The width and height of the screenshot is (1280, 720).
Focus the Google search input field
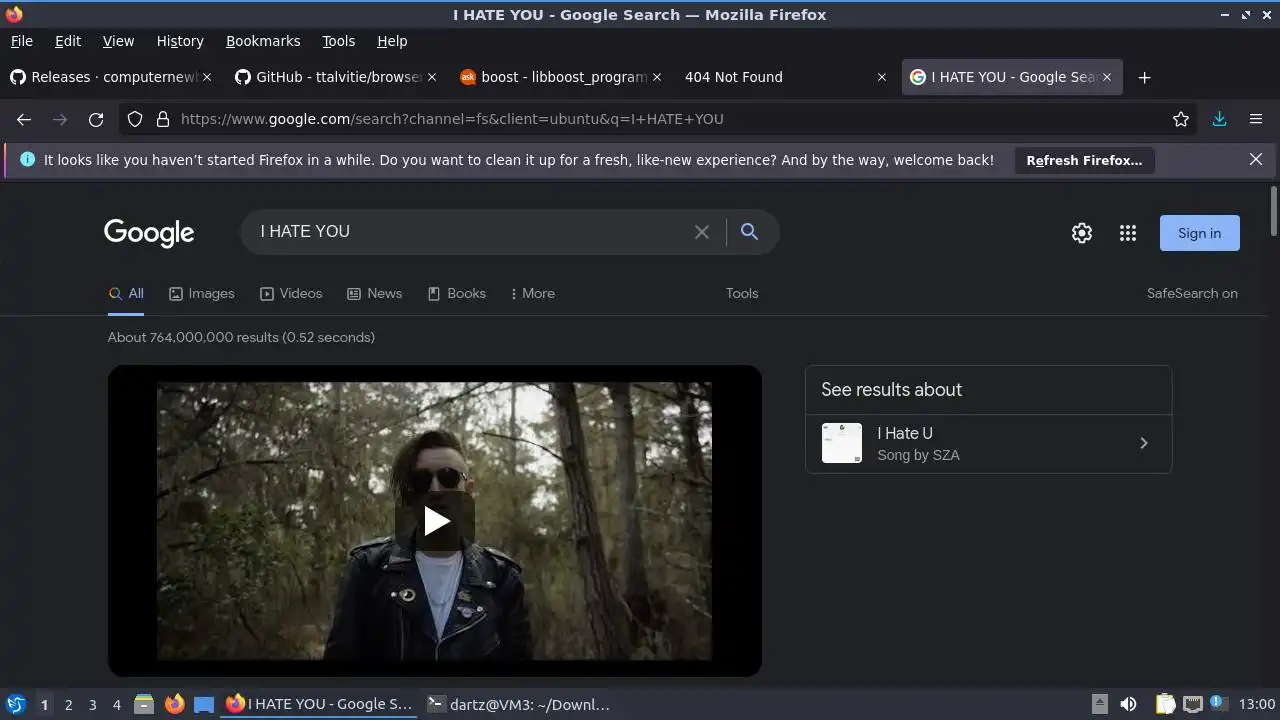(470, 232)
